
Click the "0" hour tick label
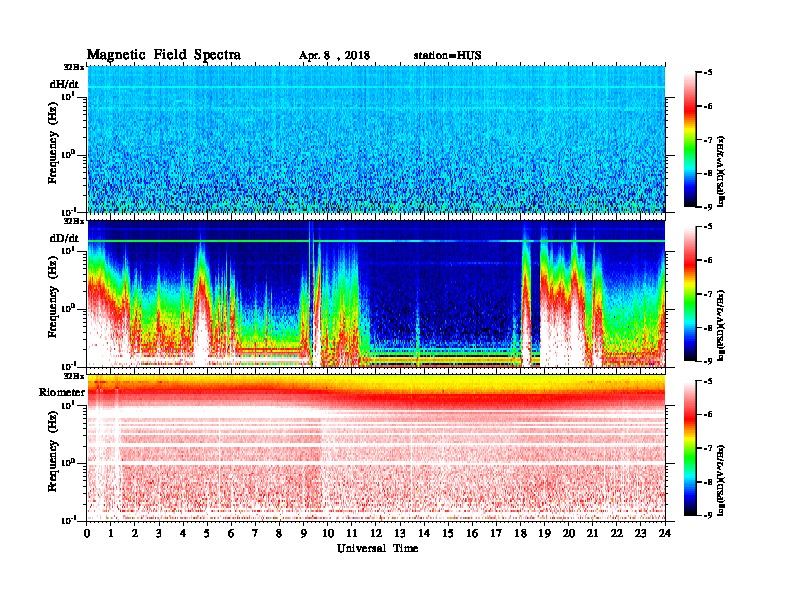[87, 533]
